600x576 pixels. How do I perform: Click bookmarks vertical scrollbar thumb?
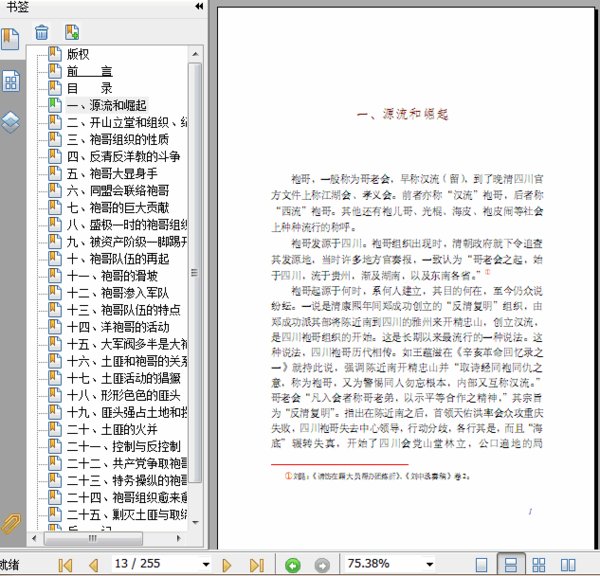coord(195,272)
